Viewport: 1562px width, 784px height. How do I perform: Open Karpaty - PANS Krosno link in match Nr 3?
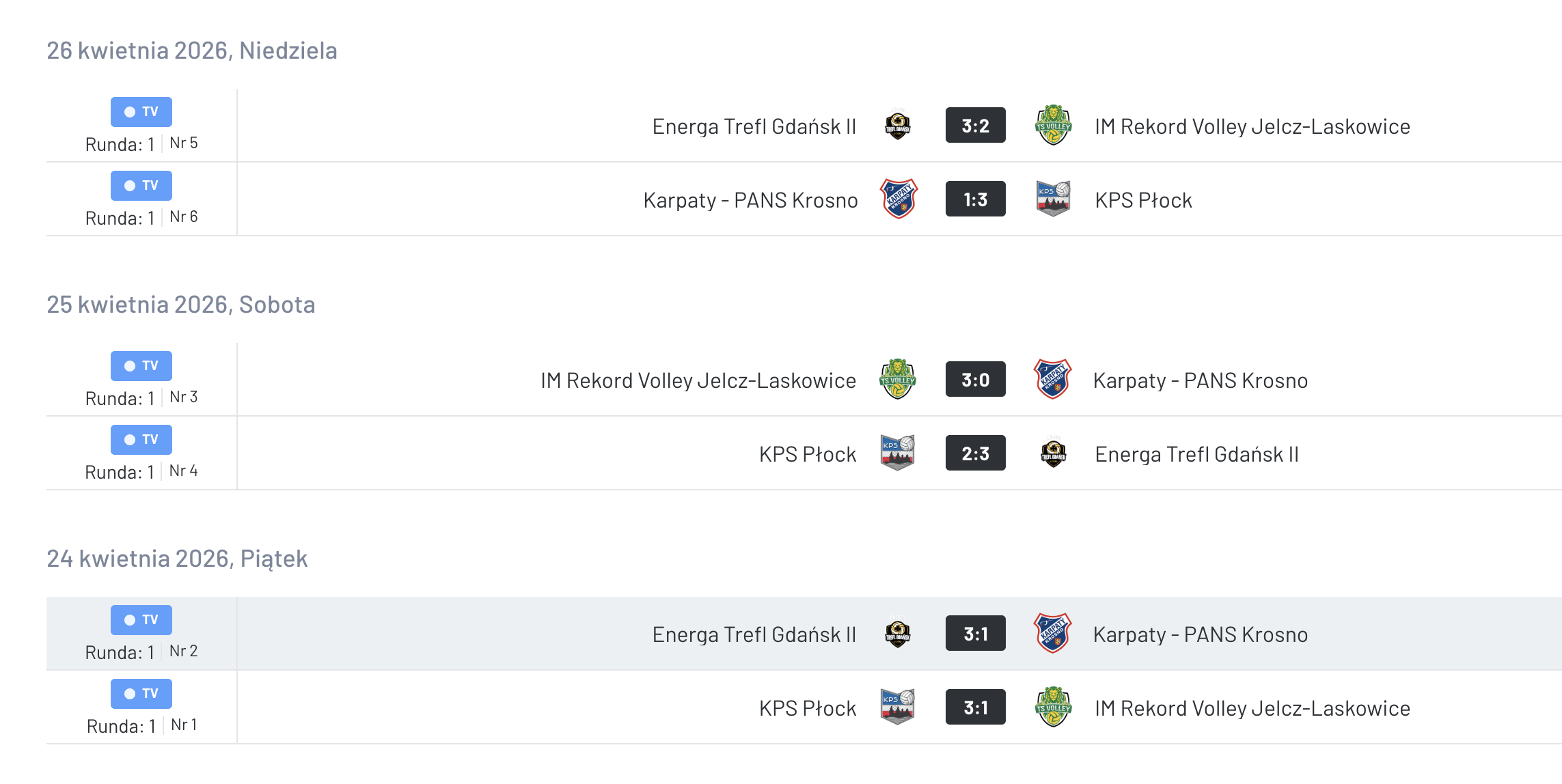(x=1200, y=380)
